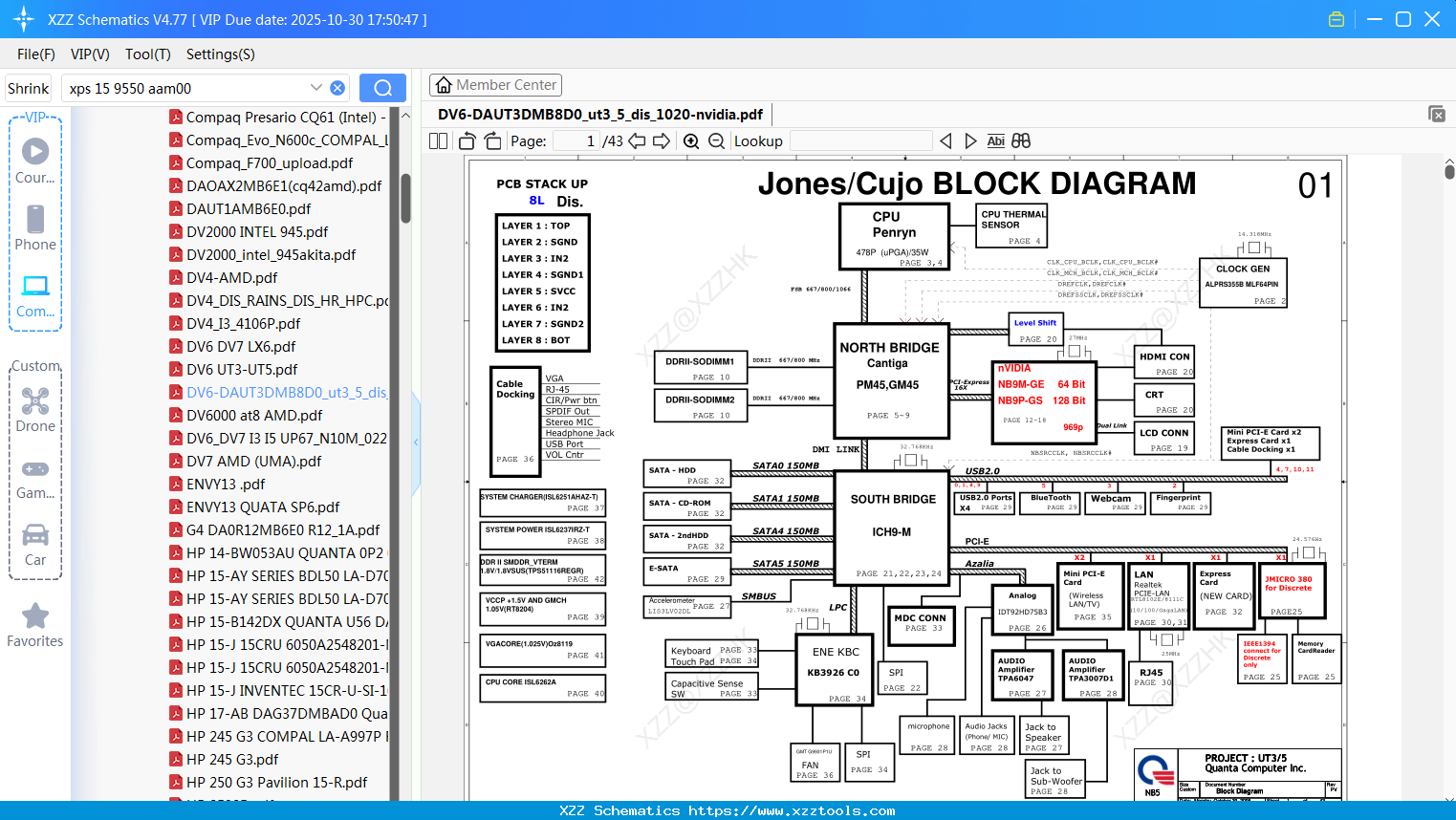Open Compaq_Evo_N600c_COMPAL file
Screen dimensions: 1456x820
[277, 140]
